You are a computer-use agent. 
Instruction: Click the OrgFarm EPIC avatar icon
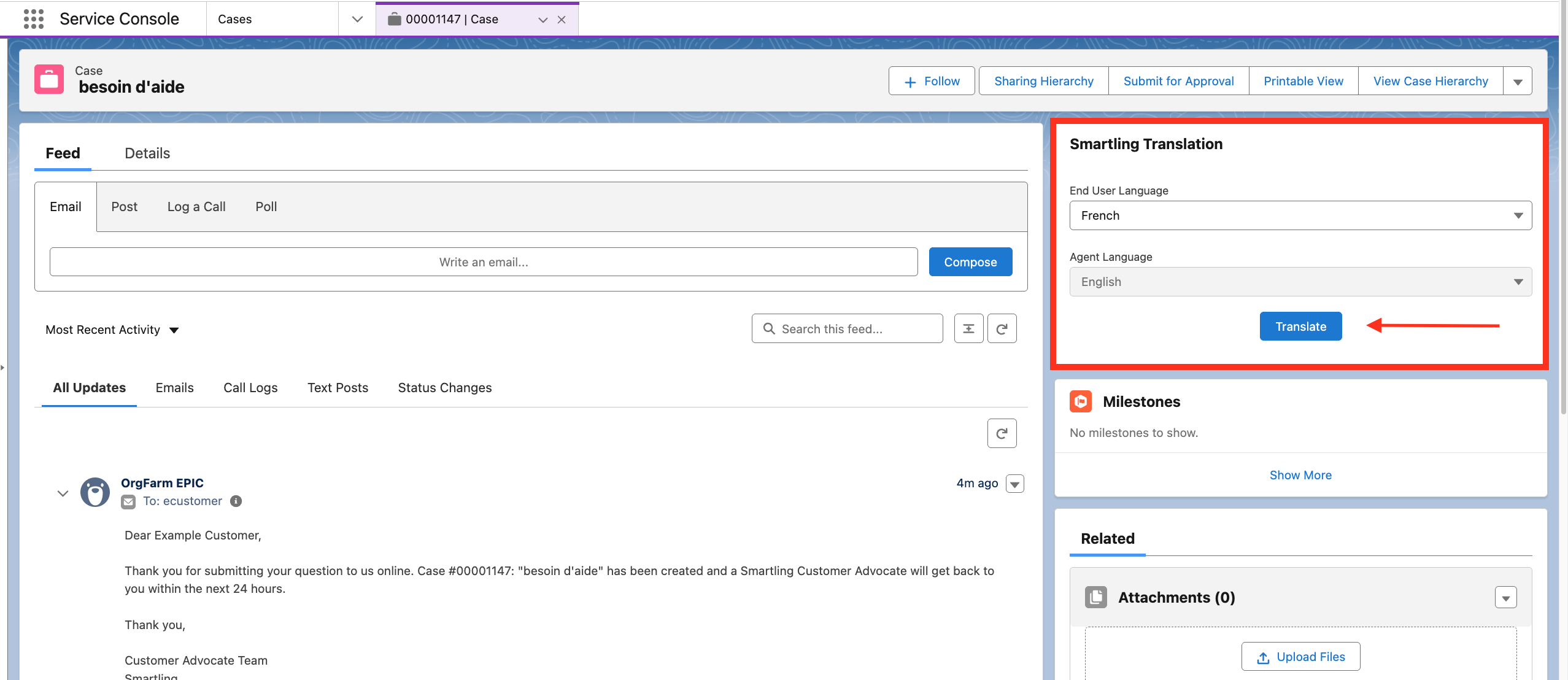pyautogui.click(x=95, y=492)
